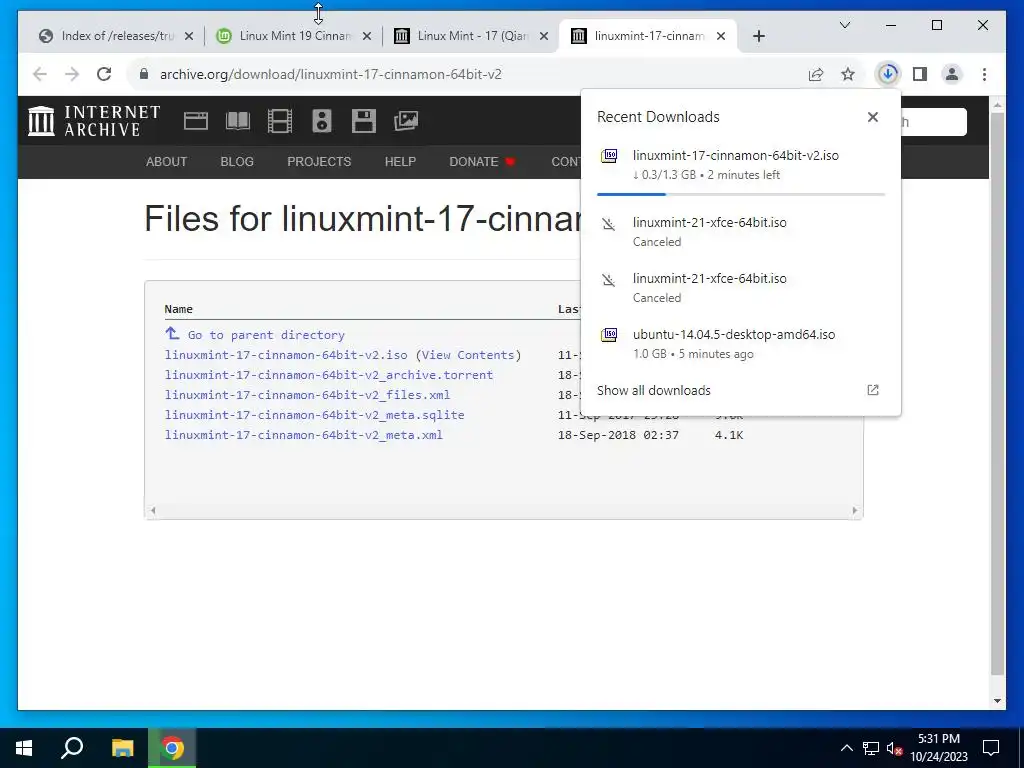The height and width of the screenshot is (768, 1024).
Task: Click the address bar URL
Action: (x=330, y=74)
